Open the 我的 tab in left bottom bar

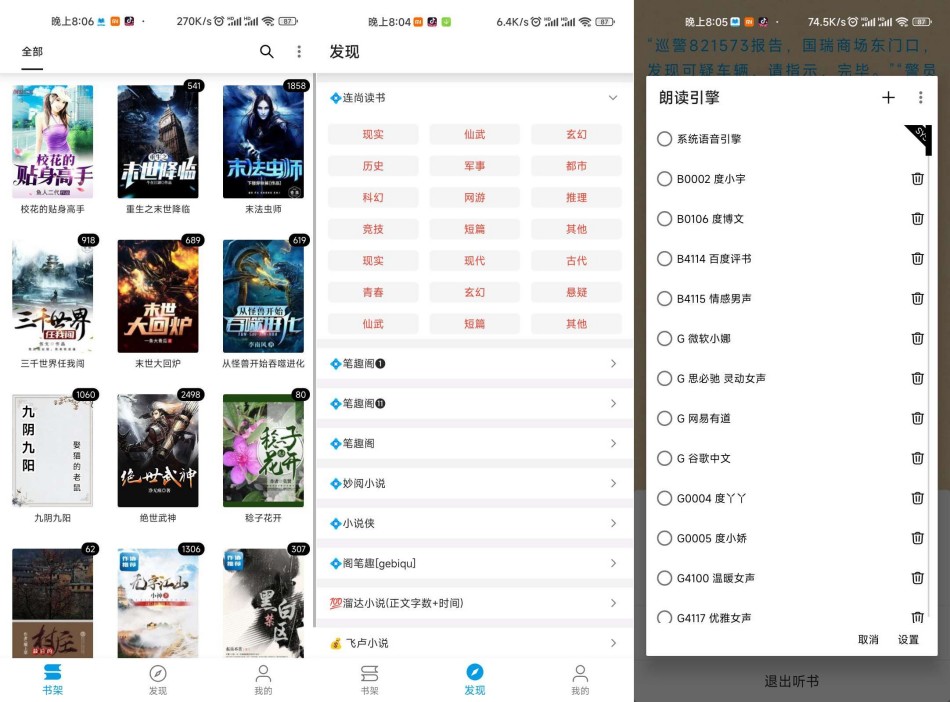click(x=263, y=678)
